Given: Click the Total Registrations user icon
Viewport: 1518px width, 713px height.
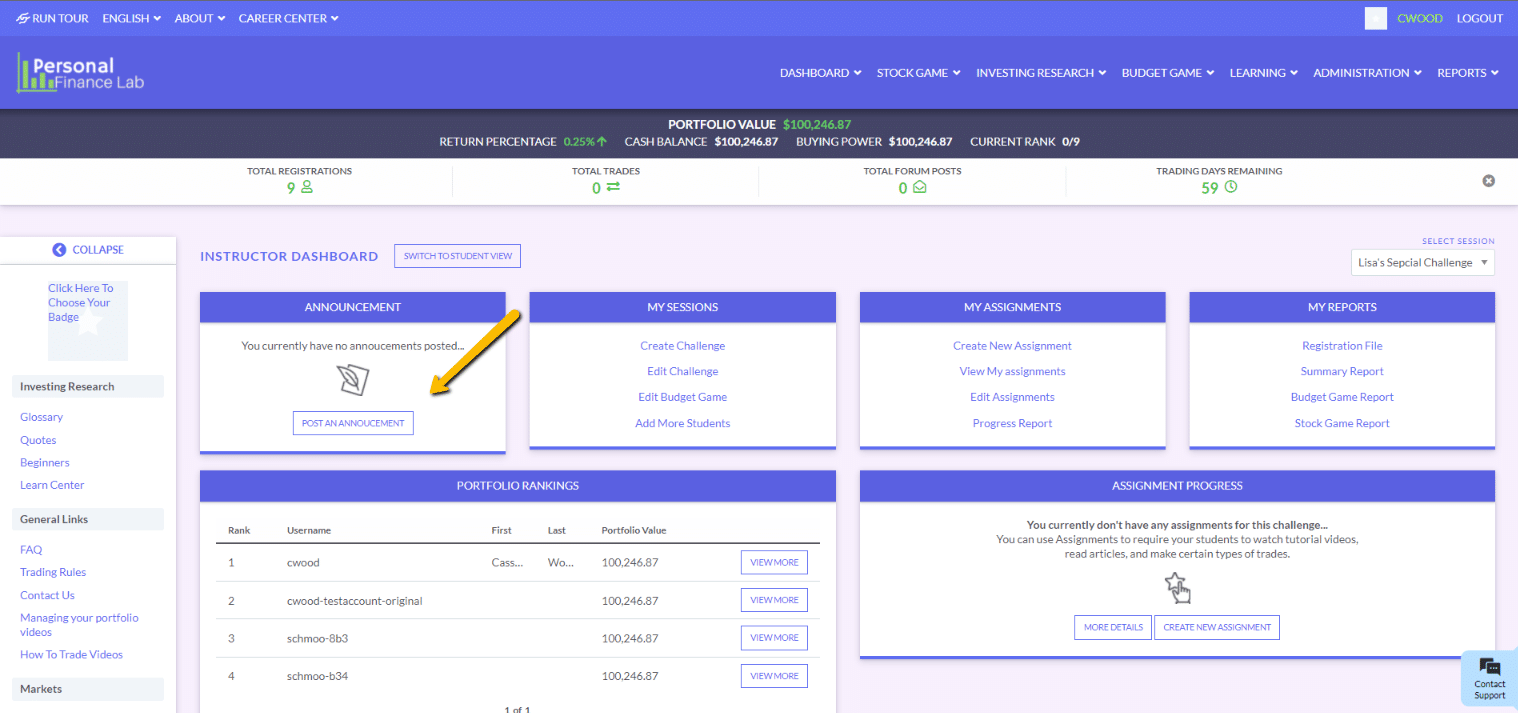Looking at the screenshot, I should [307, 187].
